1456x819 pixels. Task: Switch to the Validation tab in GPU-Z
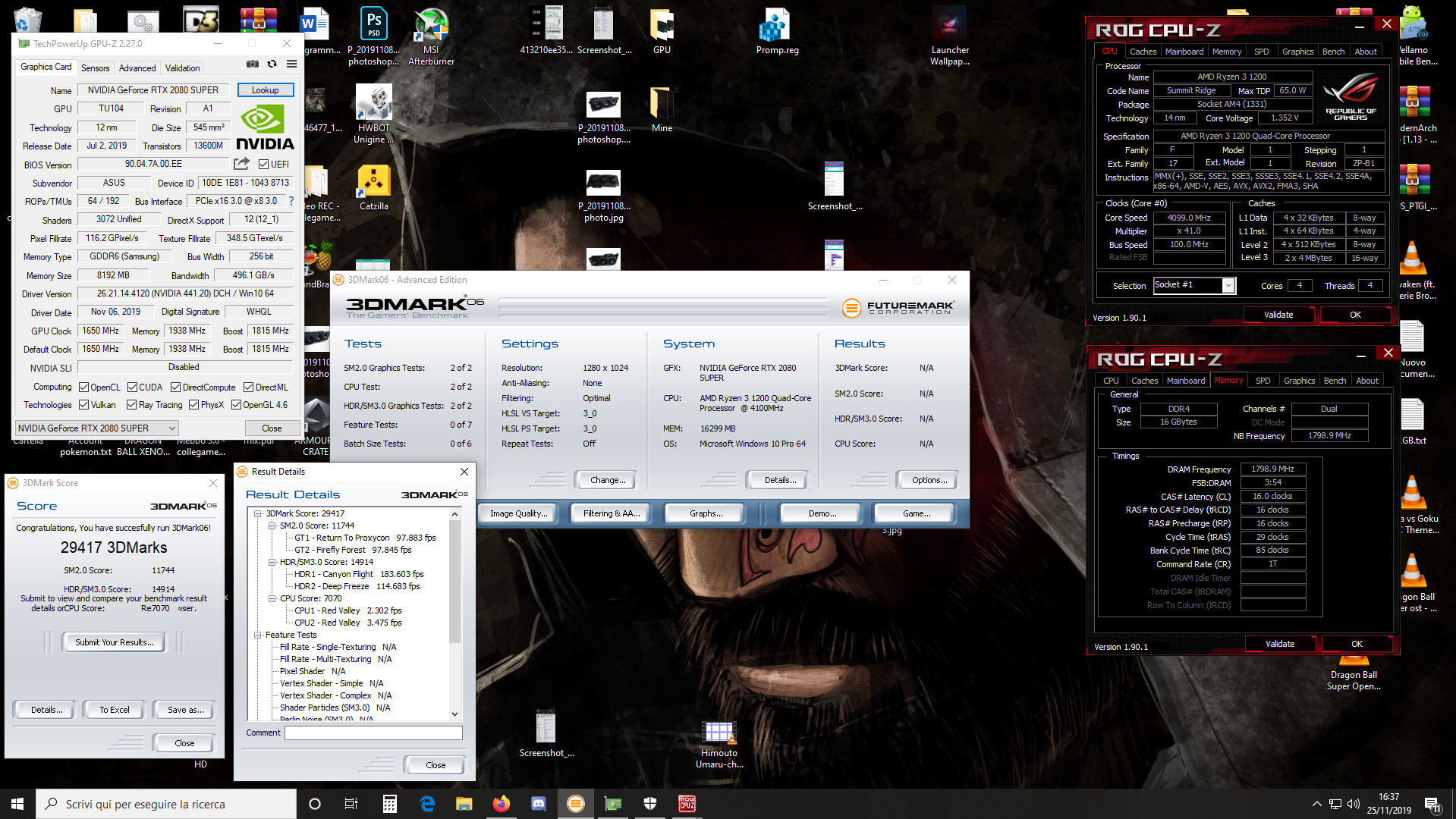(x=183, y=68)
